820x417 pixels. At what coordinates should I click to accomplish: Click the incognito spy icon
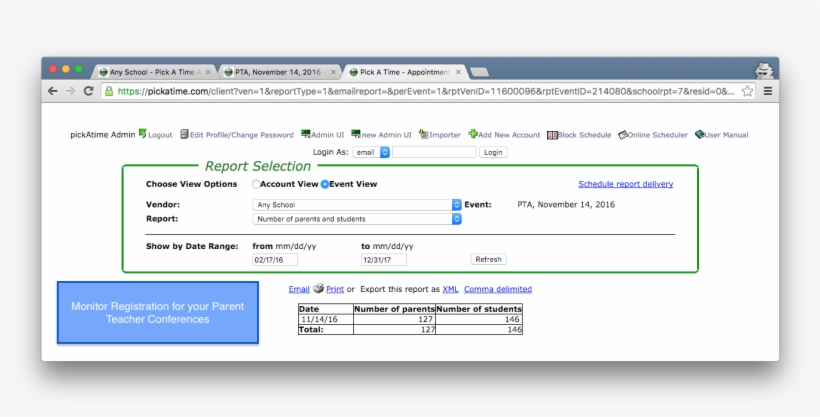click(764, 70)
